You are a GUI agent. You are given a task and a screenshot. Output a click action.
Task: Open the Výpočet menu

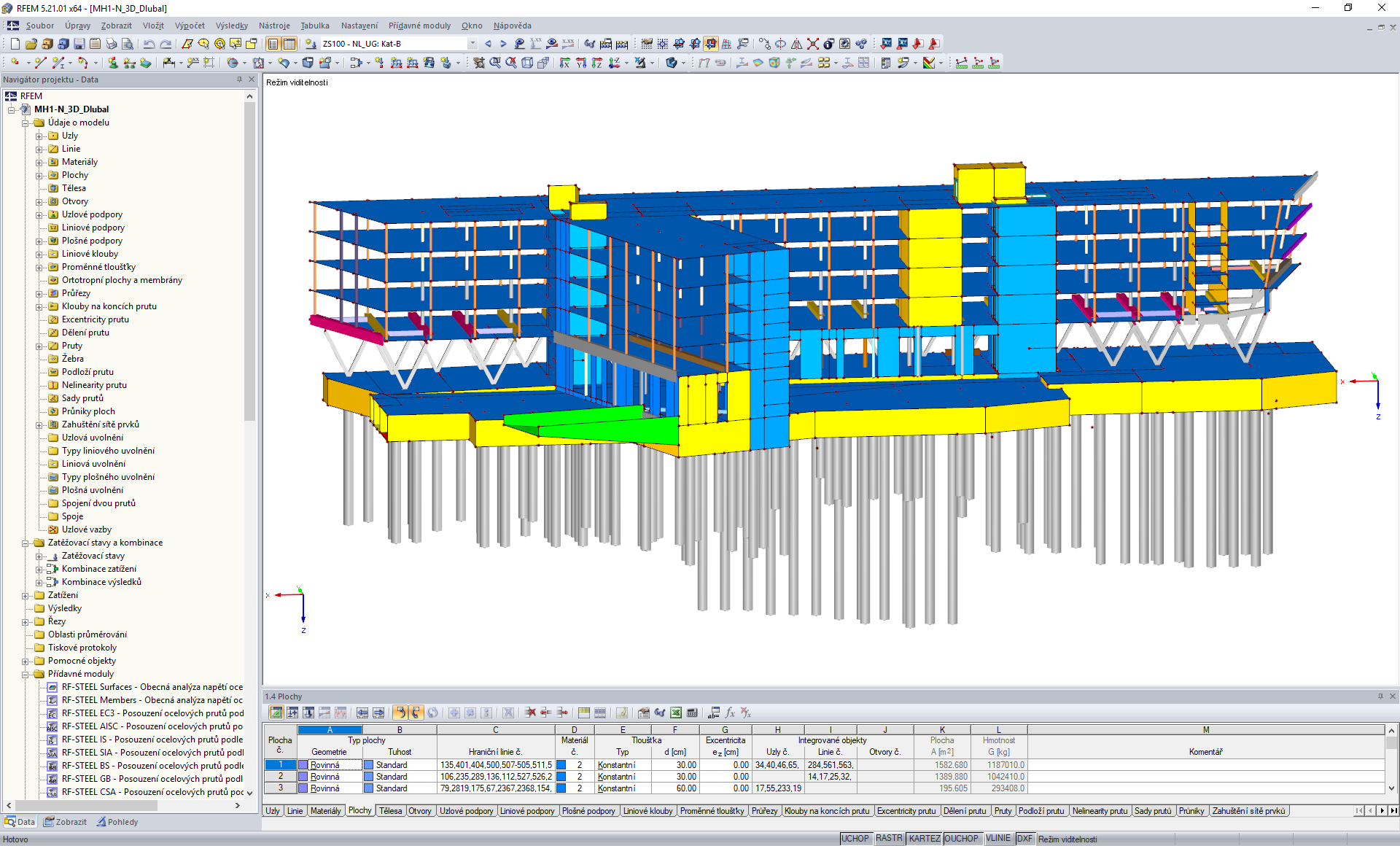(x=189, y=26)
